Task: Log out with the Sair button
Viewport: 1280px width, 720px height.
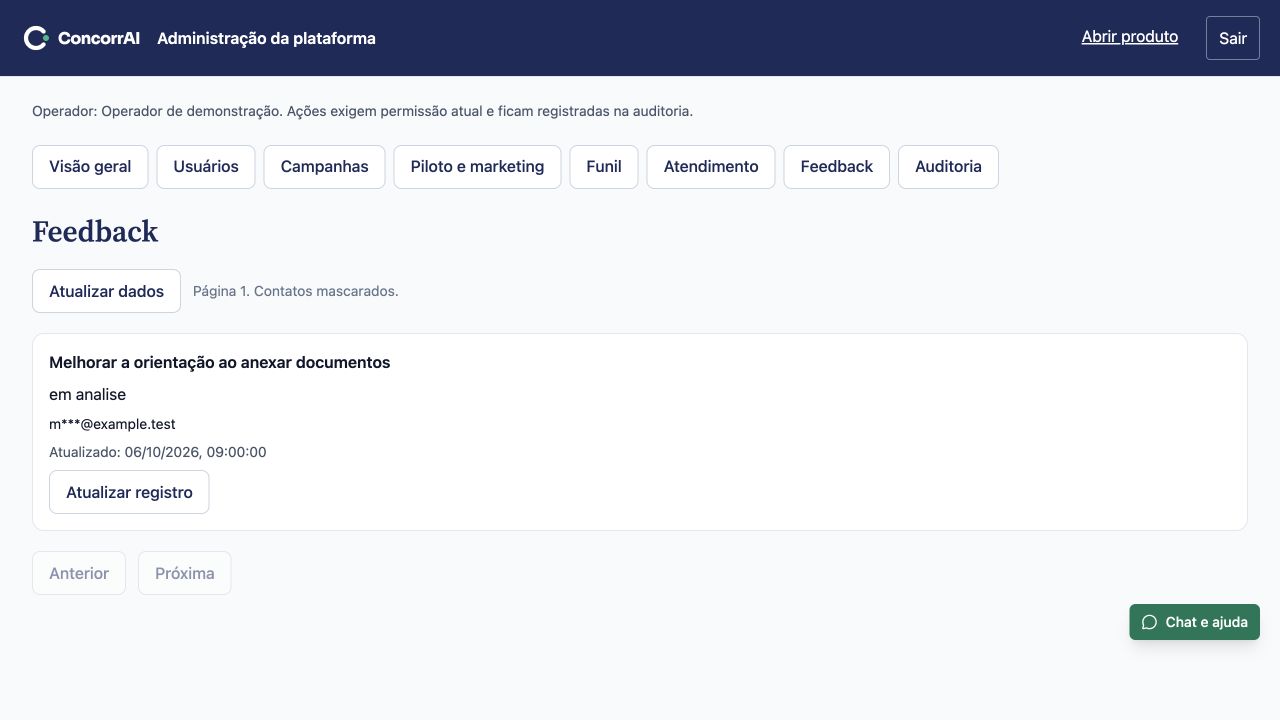Action: (1233, 38)
